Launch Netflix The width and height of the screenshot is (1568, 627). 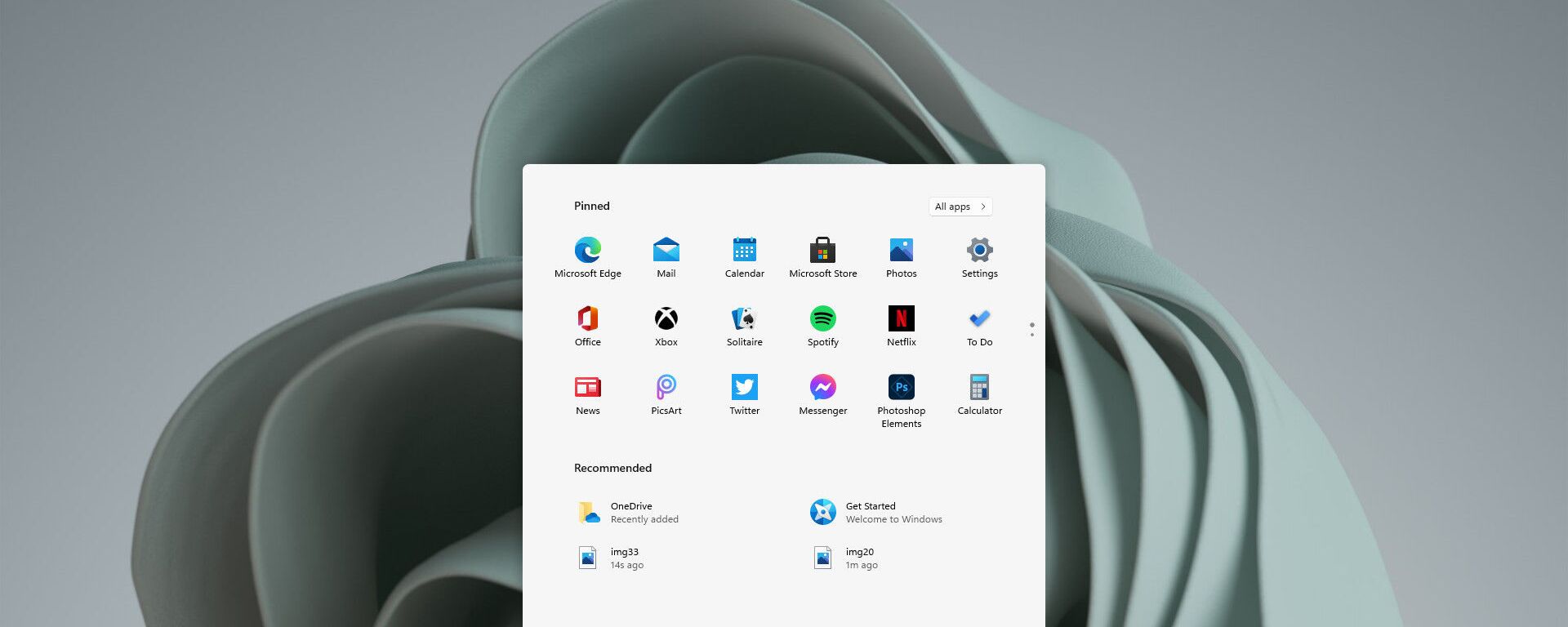[x=901, y=326]
